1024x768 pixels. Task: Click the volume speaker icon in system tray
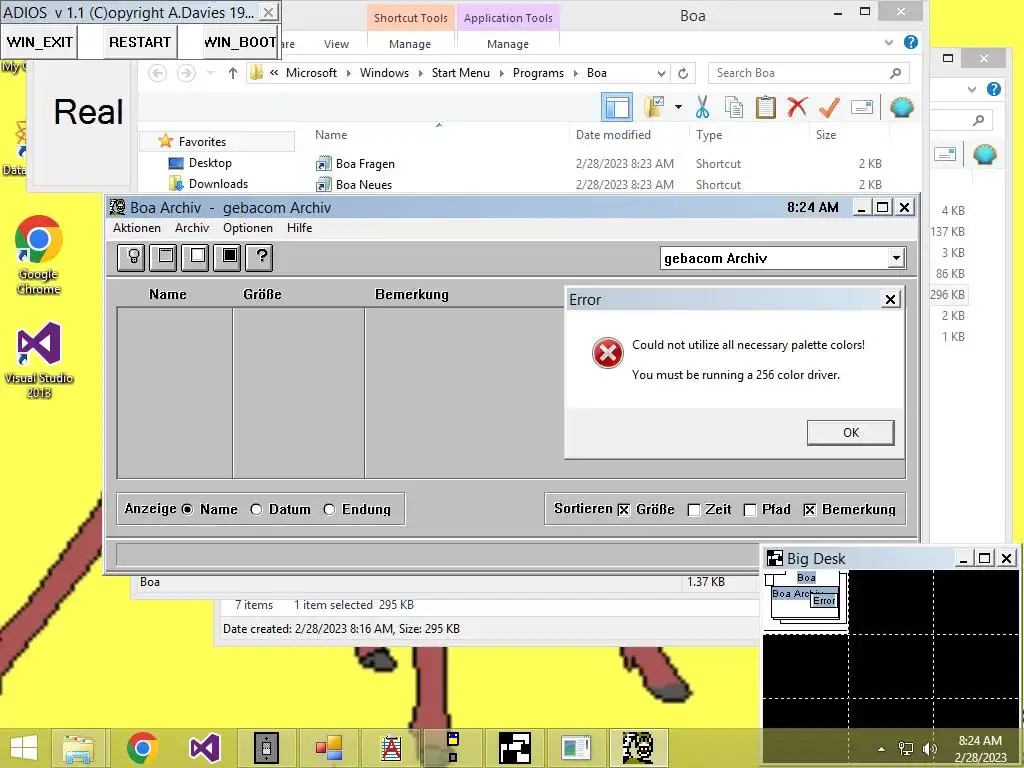(x=929, y=749)
